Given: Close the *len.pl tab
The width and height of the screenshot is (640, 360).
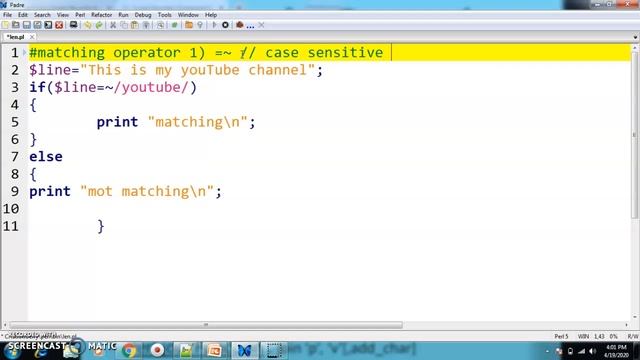Looking at the screenshot, I should (32, 37).
